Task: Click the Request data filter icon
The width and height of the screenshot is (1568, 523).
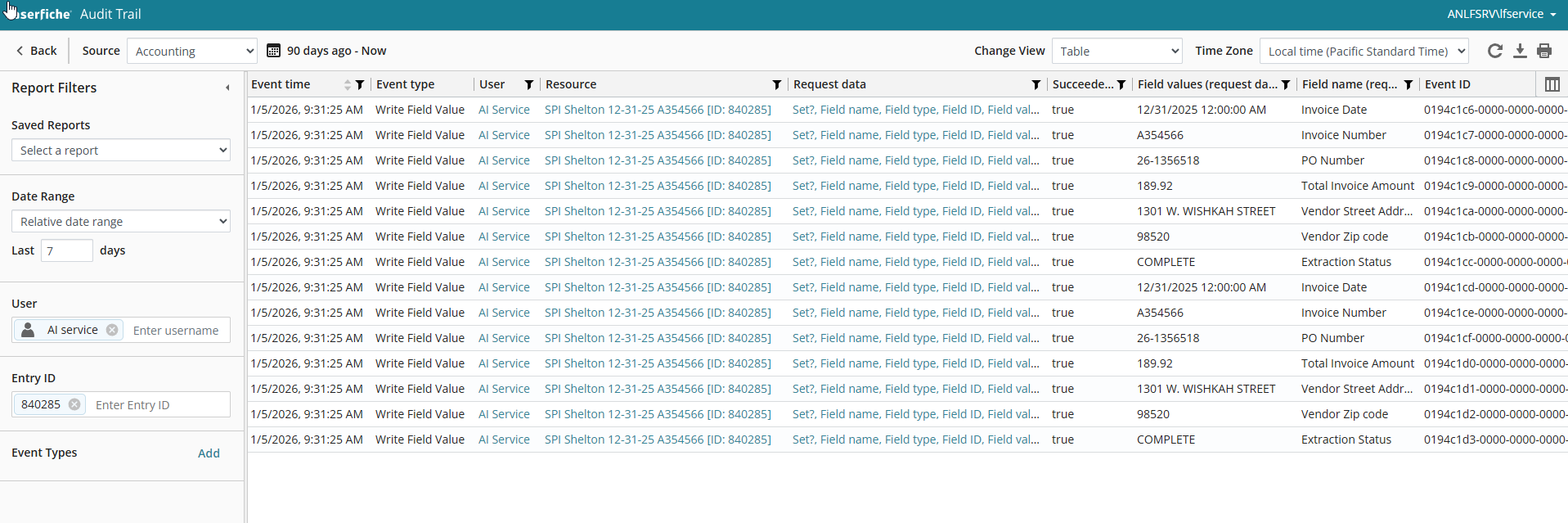Action: [x=1036, y=85]
